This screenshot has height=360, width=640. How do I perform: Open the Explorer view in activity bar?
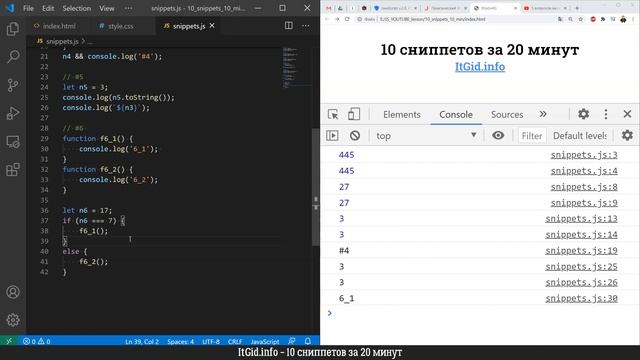(x=13, y=29)
